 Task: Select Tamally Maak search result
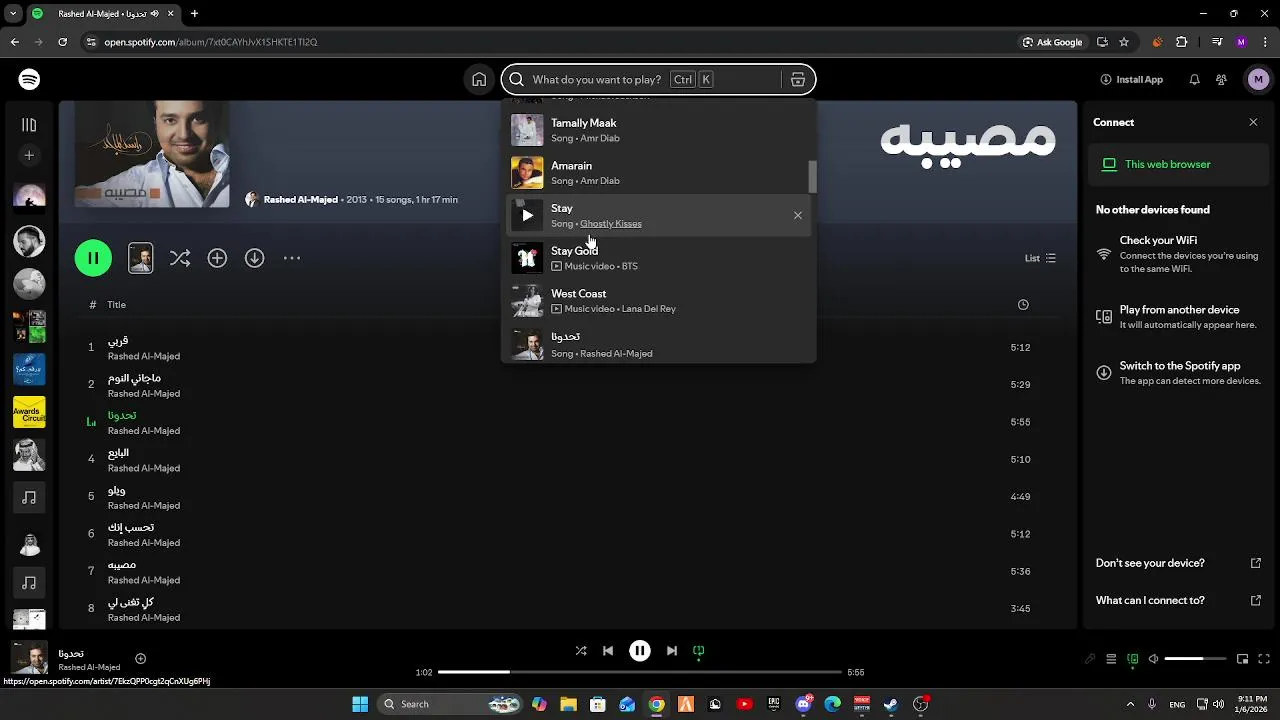pyautogui.click(x=659, y=130)
